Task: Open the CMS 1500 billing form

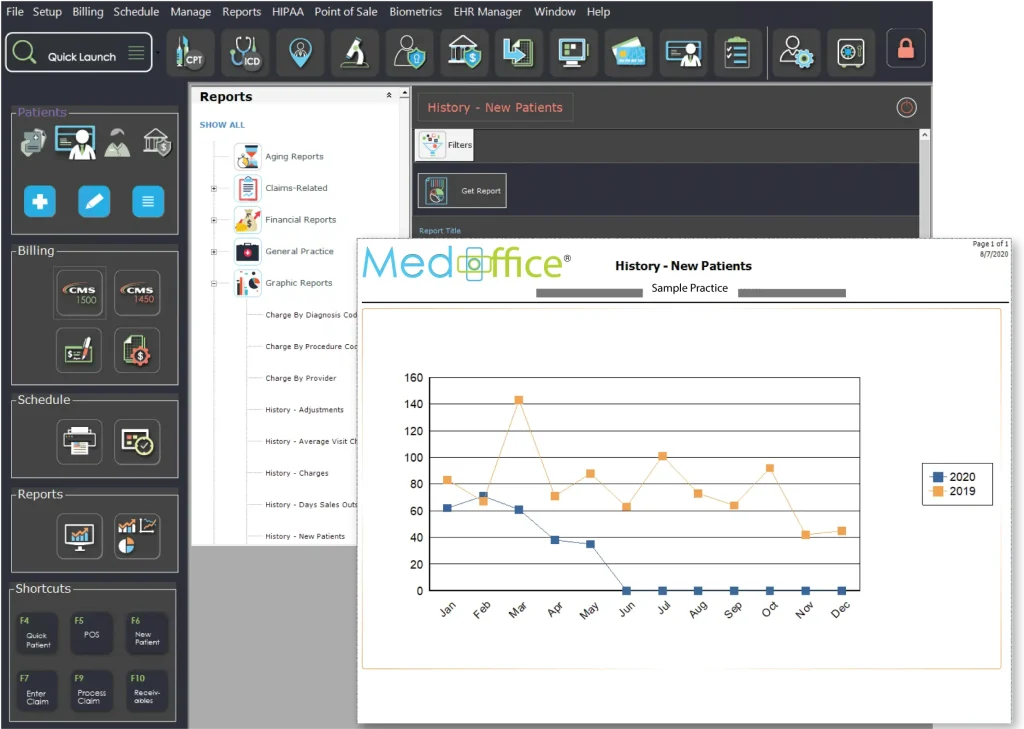Action: point(79,294)
